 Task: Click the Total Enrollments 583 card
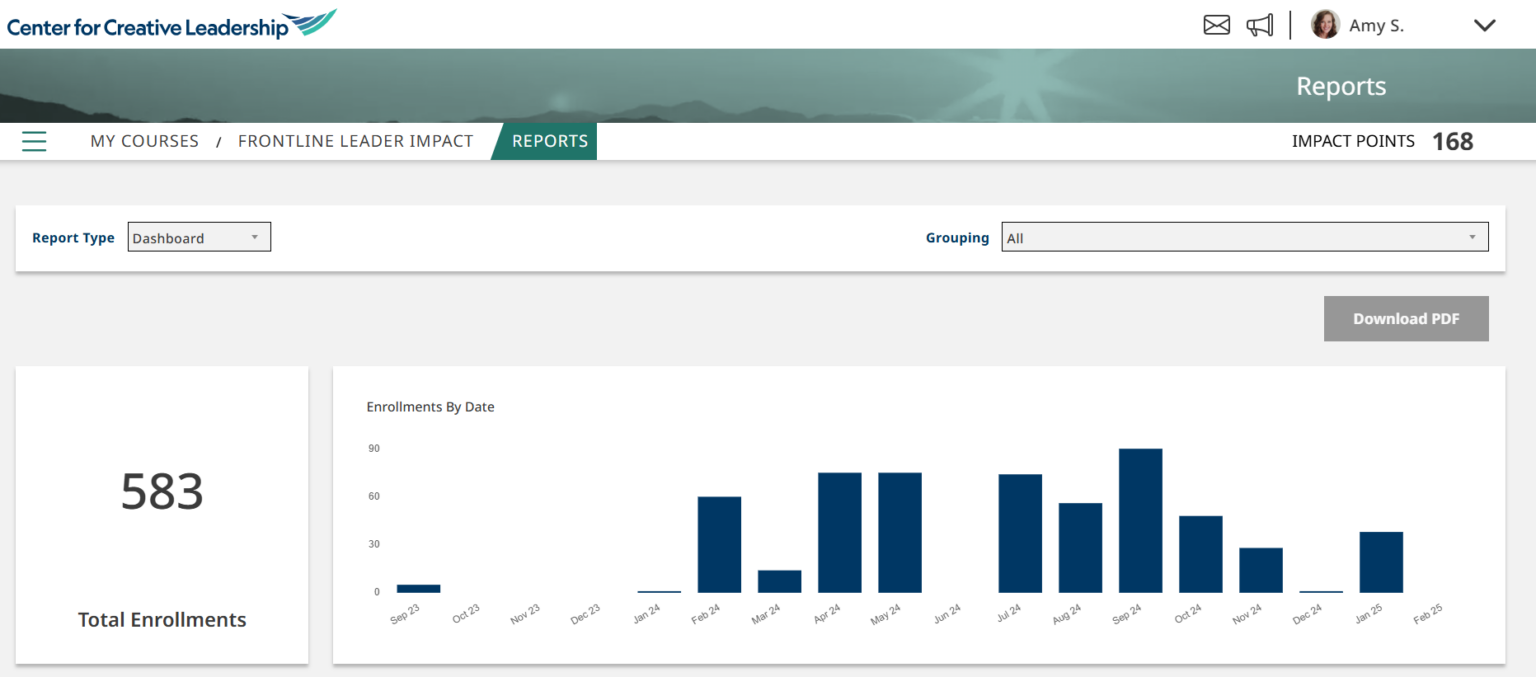161,514
